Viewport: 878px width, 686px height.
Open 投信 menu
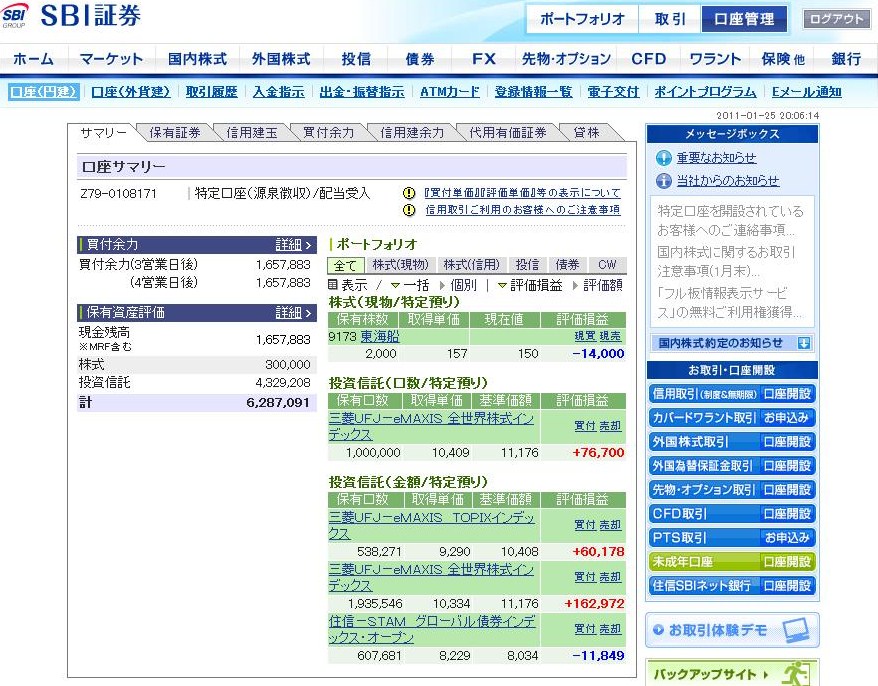pos(356,59)
